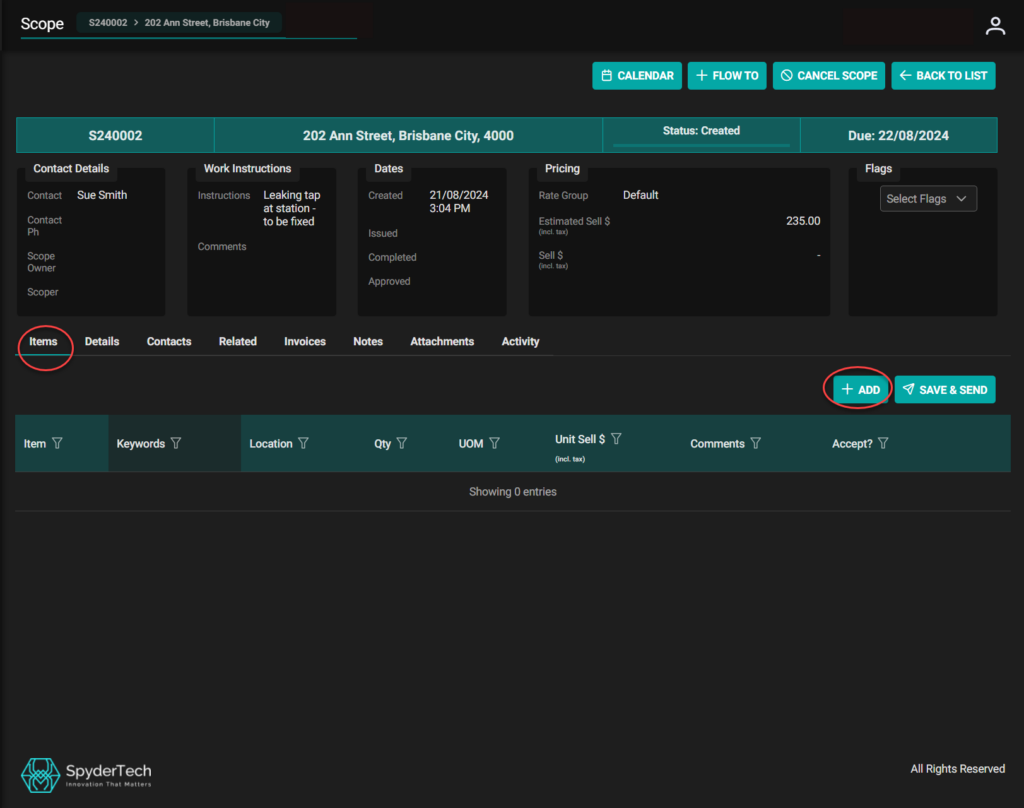Filter by Location column
Viewport: 1024px width, 808px height.
303,443
